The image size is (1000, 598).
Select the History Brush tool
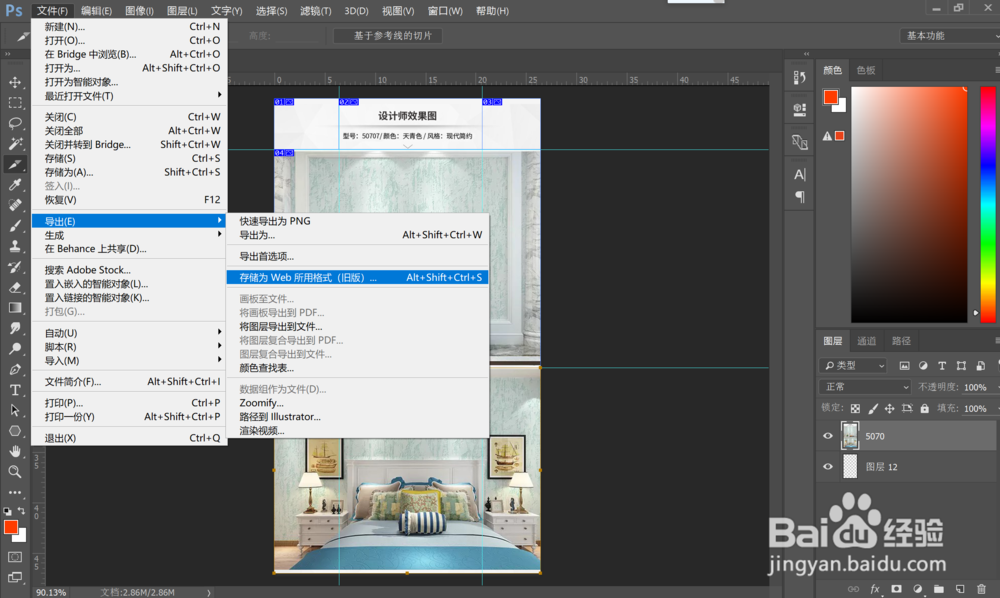point(15,266)
